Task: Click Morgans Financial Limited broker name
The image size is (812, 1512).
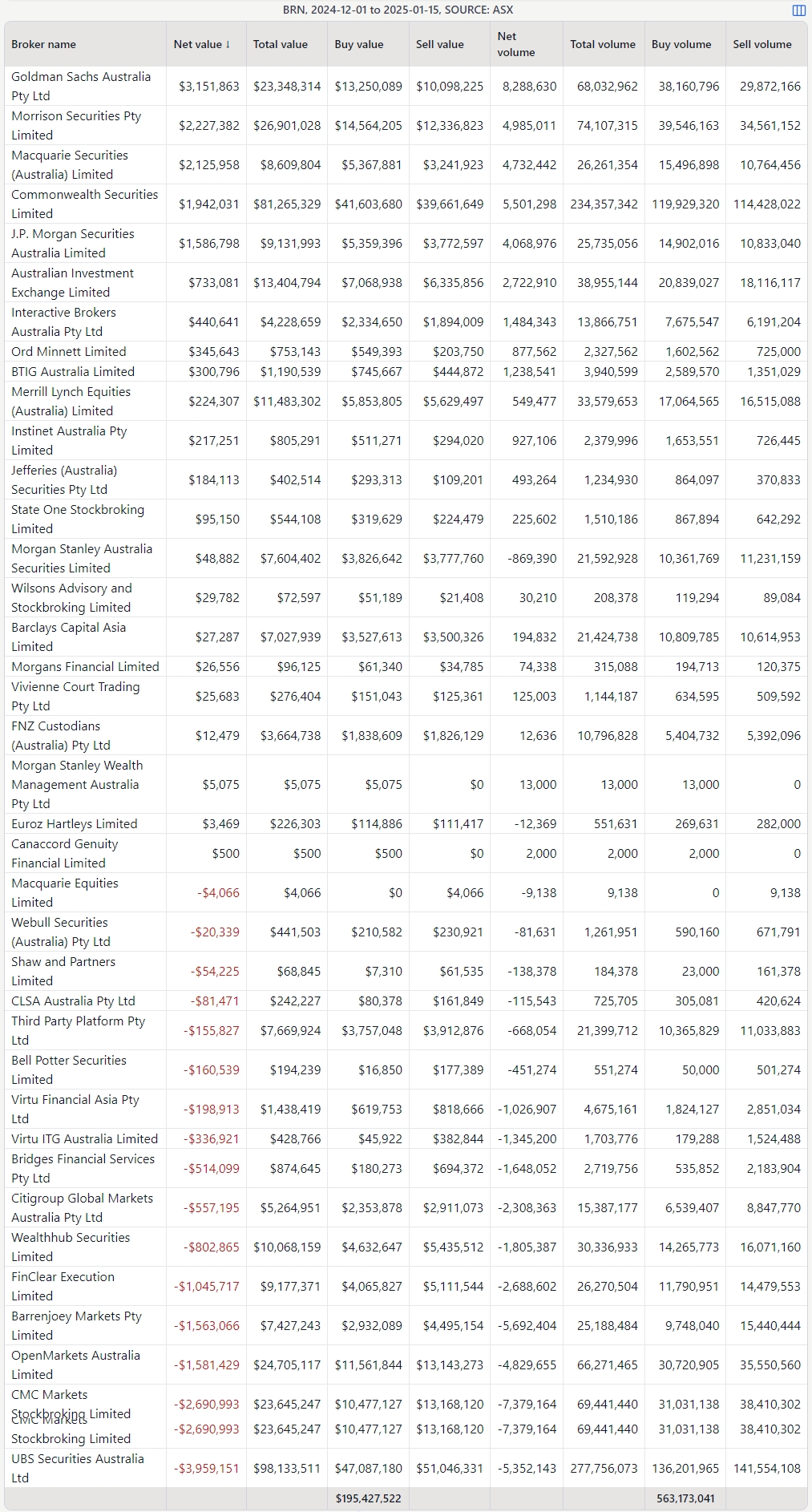Action: coord(85,666)
